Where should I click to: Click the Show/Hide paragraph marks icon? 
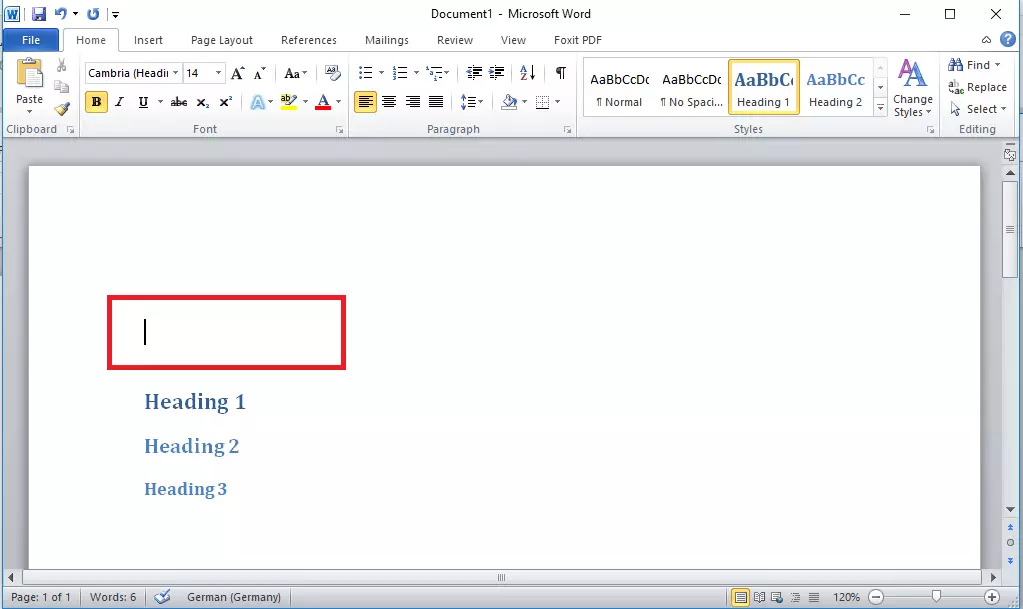click(561, 73)
